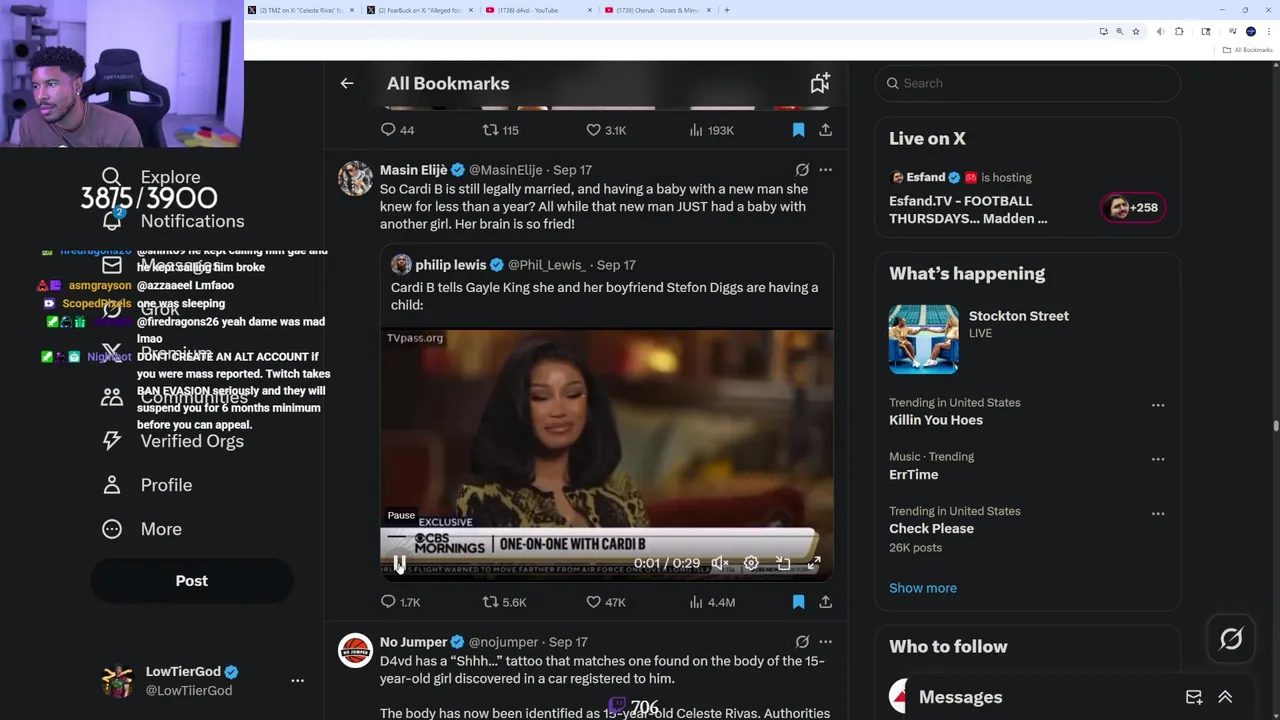Repost the Cardi B post with 5.6K reposts

(504, 602)
